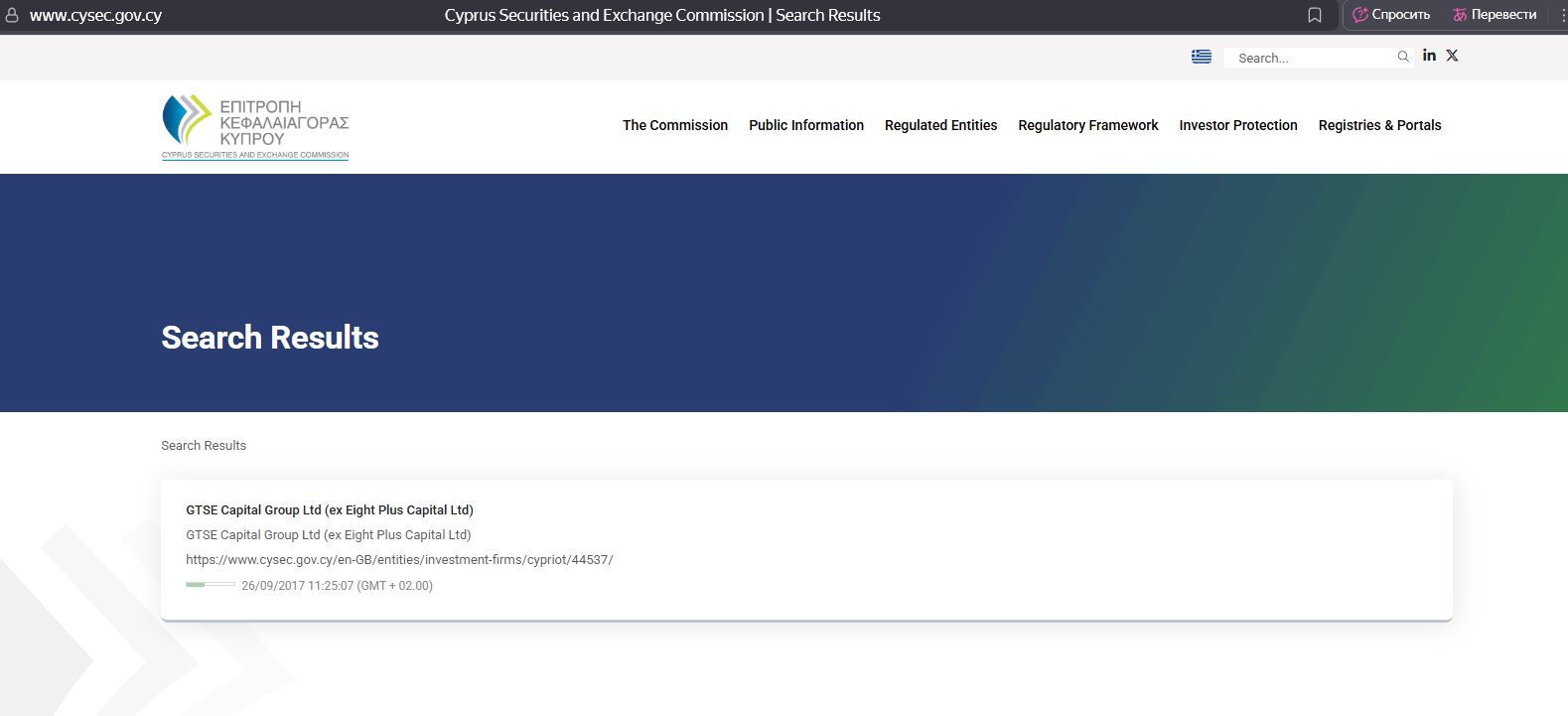Screen dimensions: 1568x716
Task: Click the grey GTSE Capital Group Ltd description line
Action: click(329, 535)
